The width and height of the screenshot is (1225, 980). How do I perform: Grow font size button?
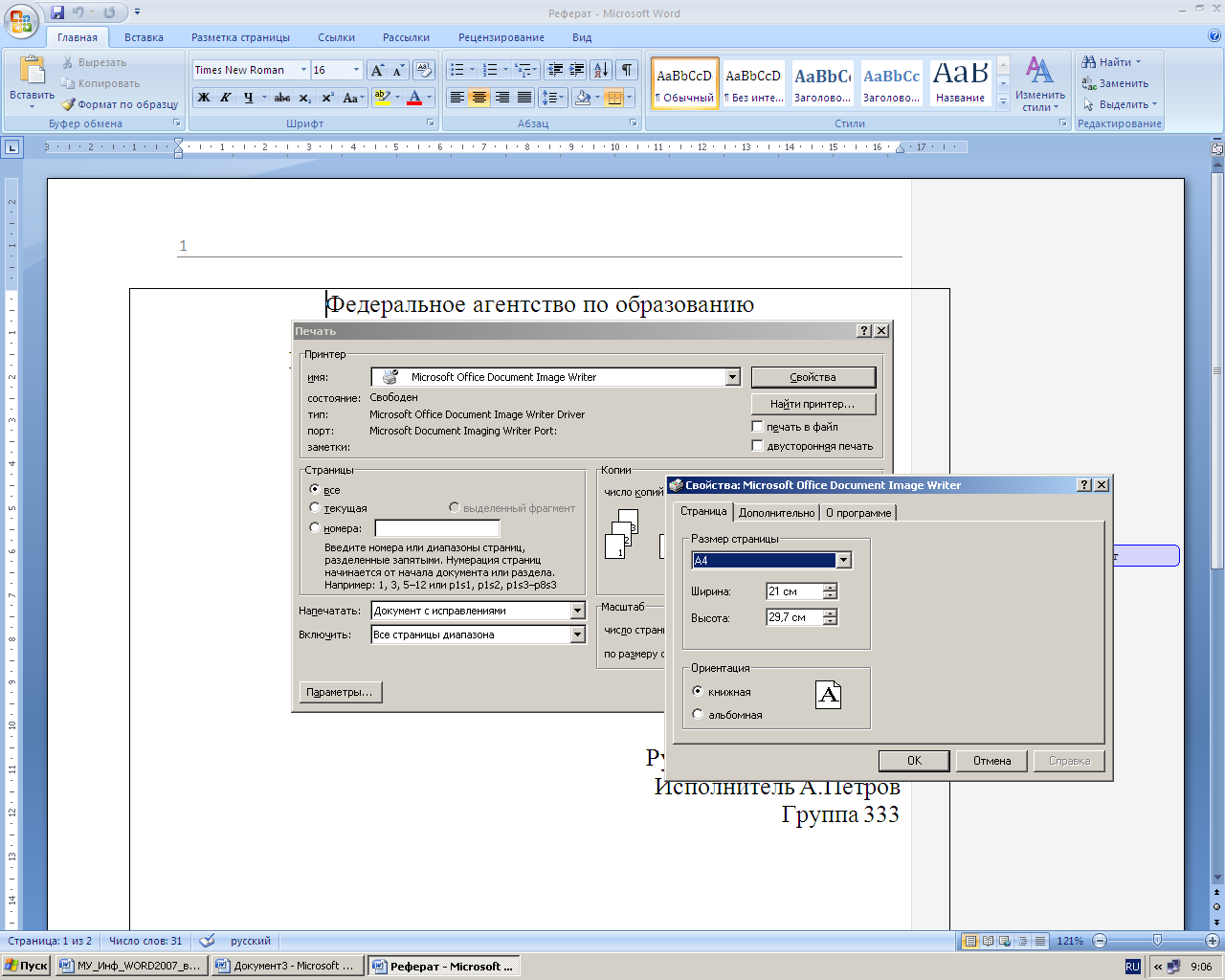378,70
